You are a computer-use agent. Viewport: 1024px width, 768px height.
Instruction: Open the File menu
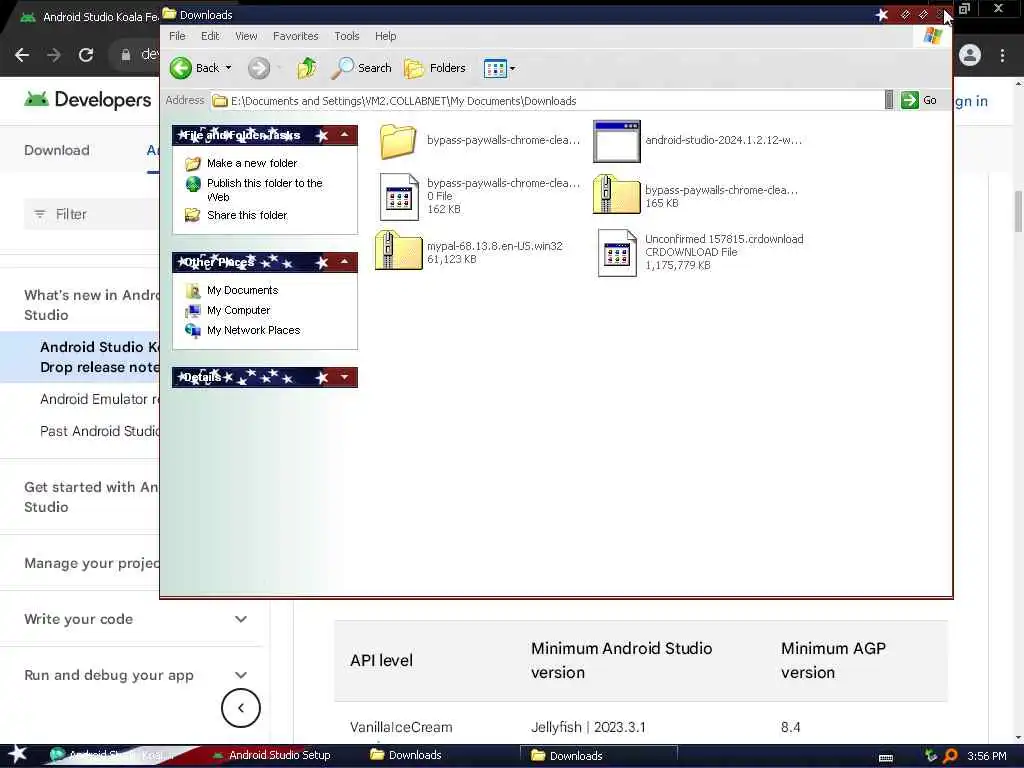click(177, 36)
